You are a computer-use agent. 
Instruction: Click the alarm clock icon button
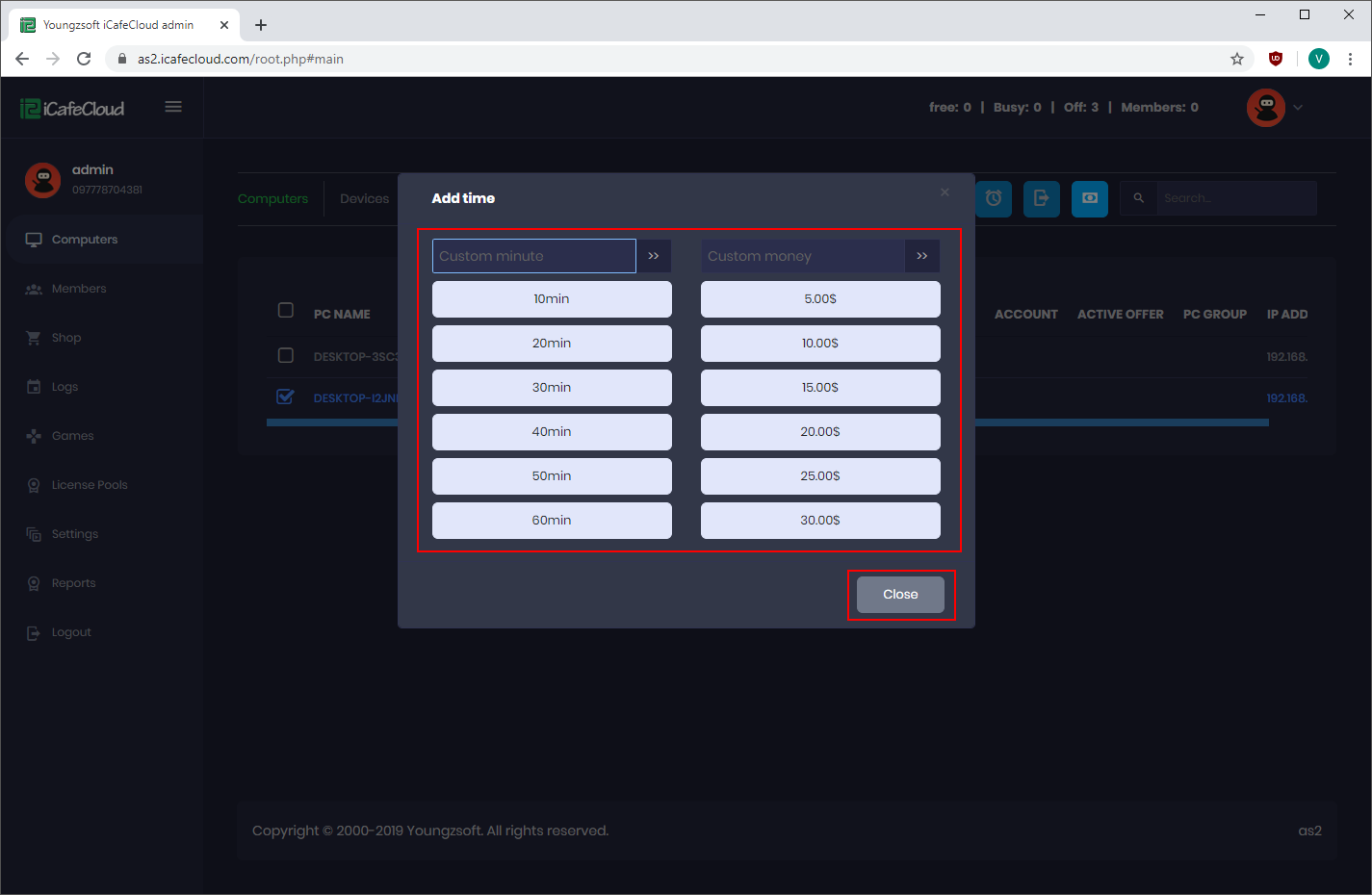point(994,198)
